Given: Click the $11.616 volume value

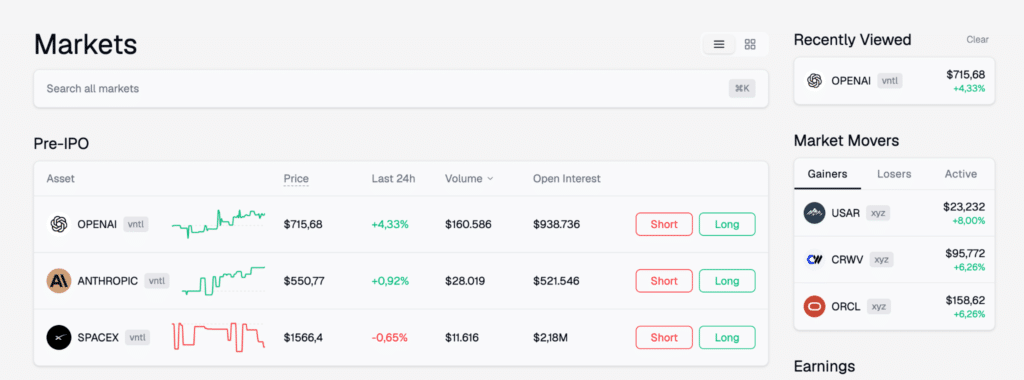Looking at the screenshot, I should pyautogui.click(x=462, y=338).
